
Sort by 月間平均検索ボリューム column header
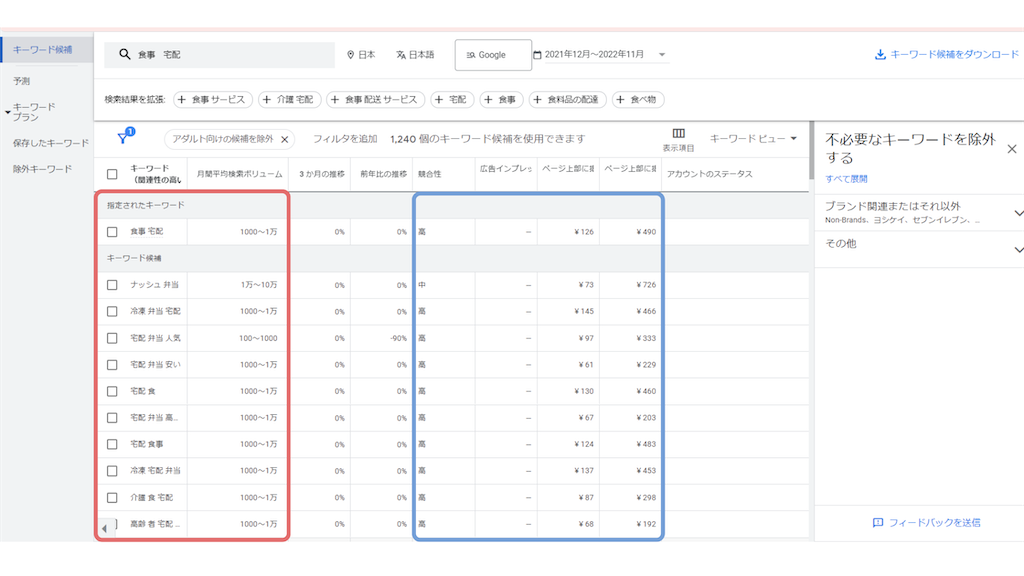(239, 174)
